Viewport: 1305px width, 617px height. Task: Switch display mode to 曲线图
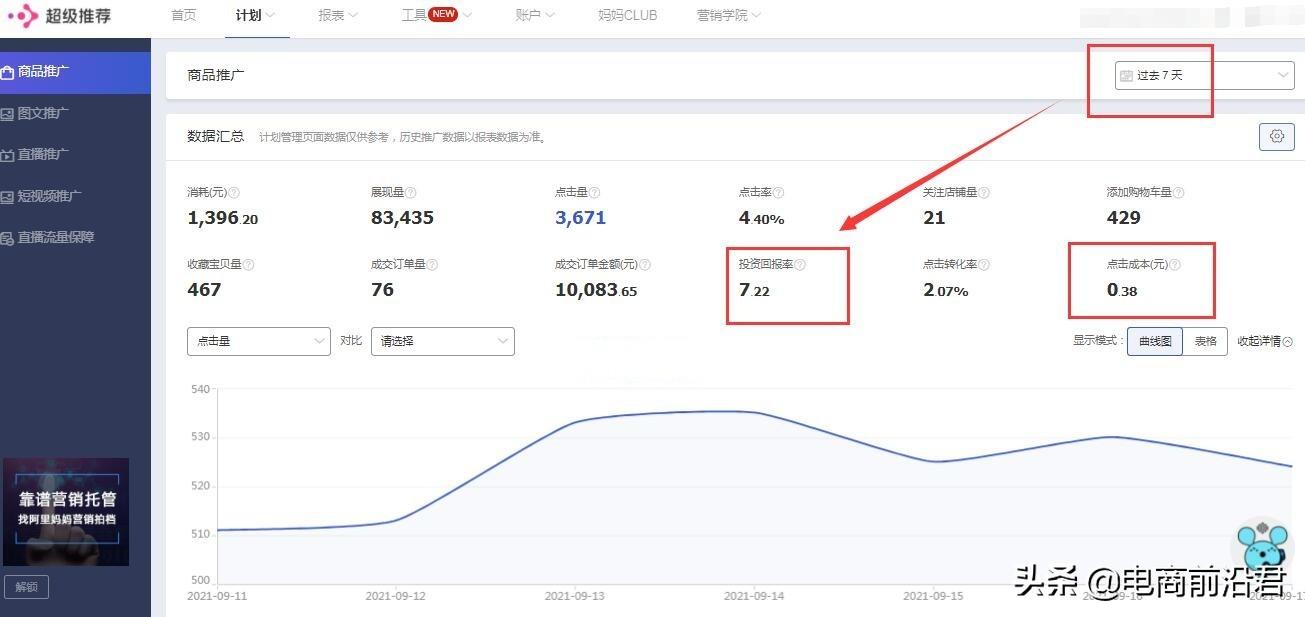(1155, 341)
